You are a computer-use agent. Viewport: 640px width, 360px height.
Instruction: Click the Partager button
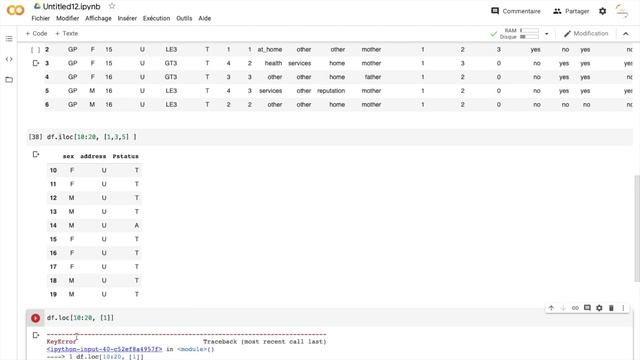(571, 11)
